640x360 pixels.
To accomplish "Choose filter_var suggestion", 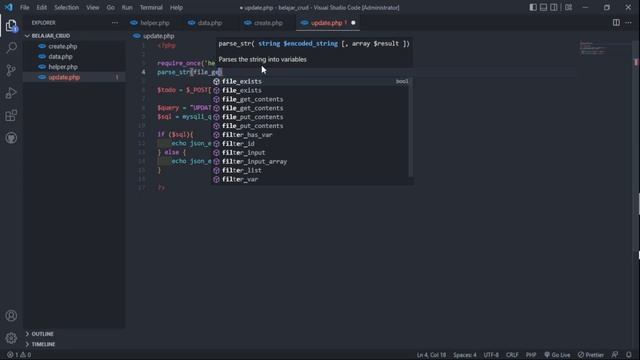I will [x=311, y=179].
